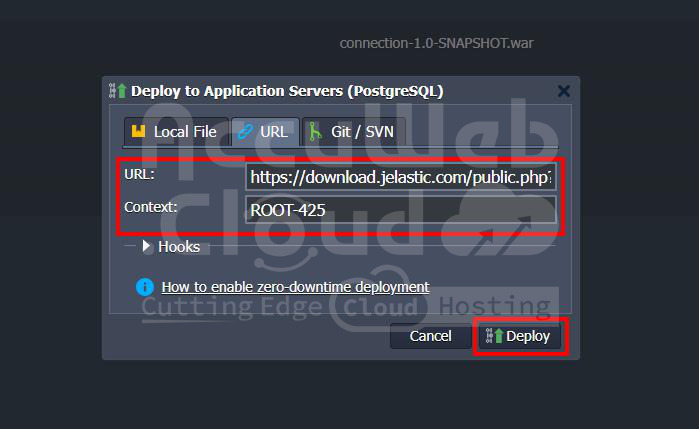Click the Local File tab icon

(138, 132)
